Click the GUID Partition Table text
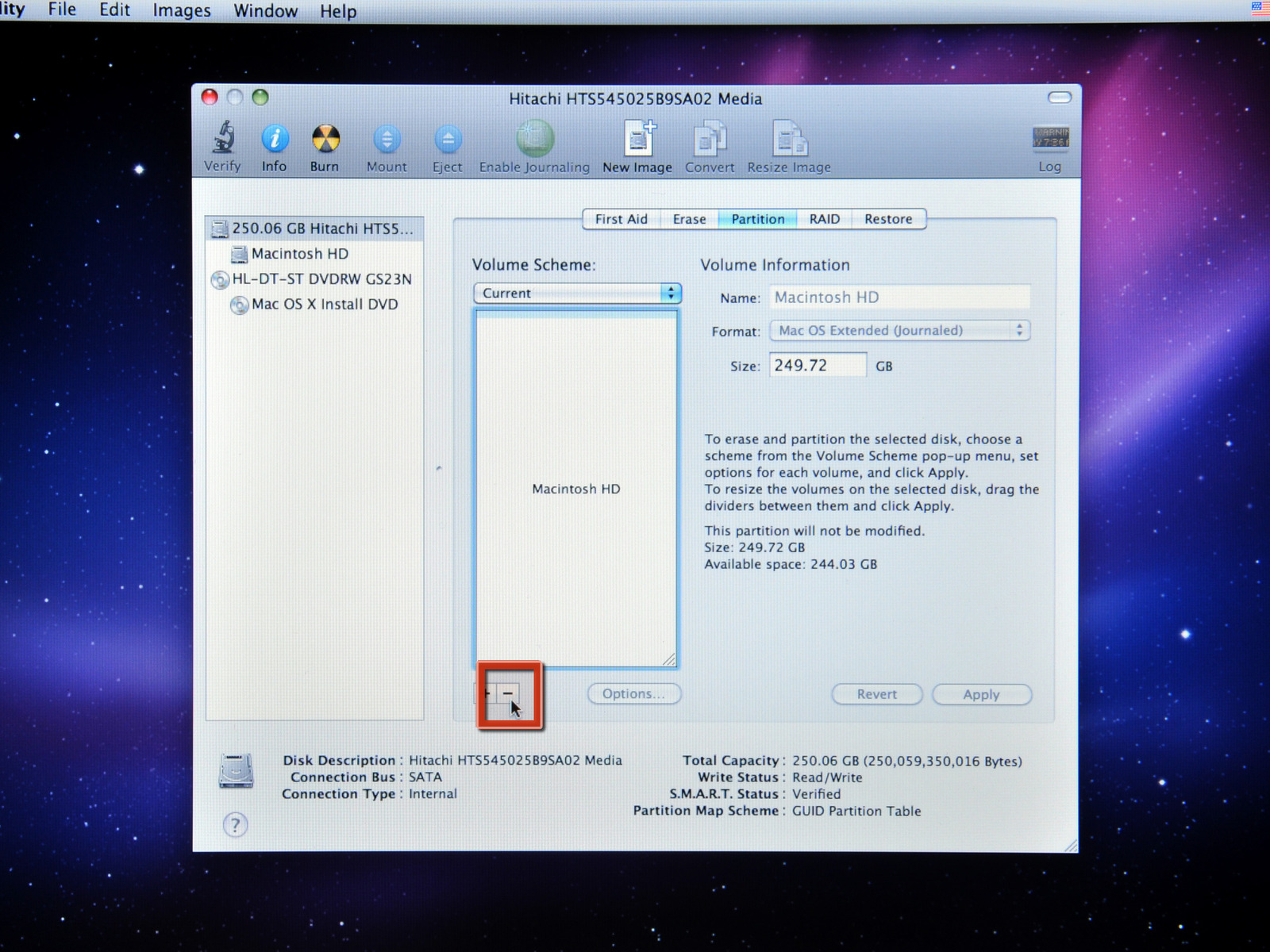The image size is (1270, 952). 856,811
